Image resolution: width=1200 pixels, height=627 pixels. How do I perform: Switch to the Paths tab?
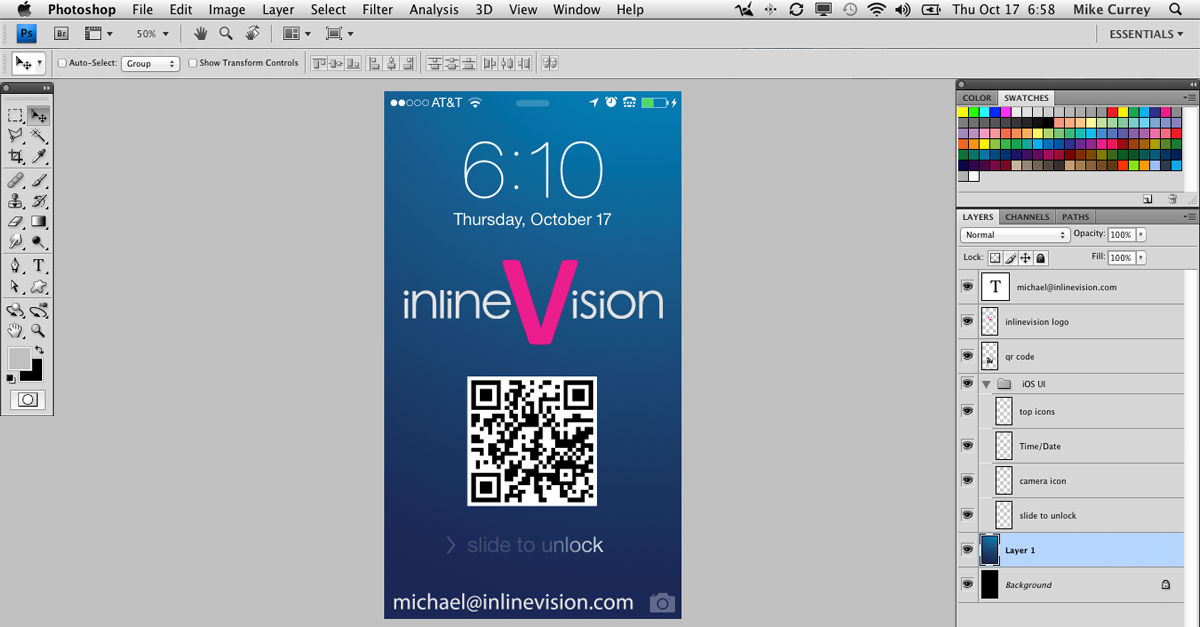pyautogui.click(x=1076, y=217)
